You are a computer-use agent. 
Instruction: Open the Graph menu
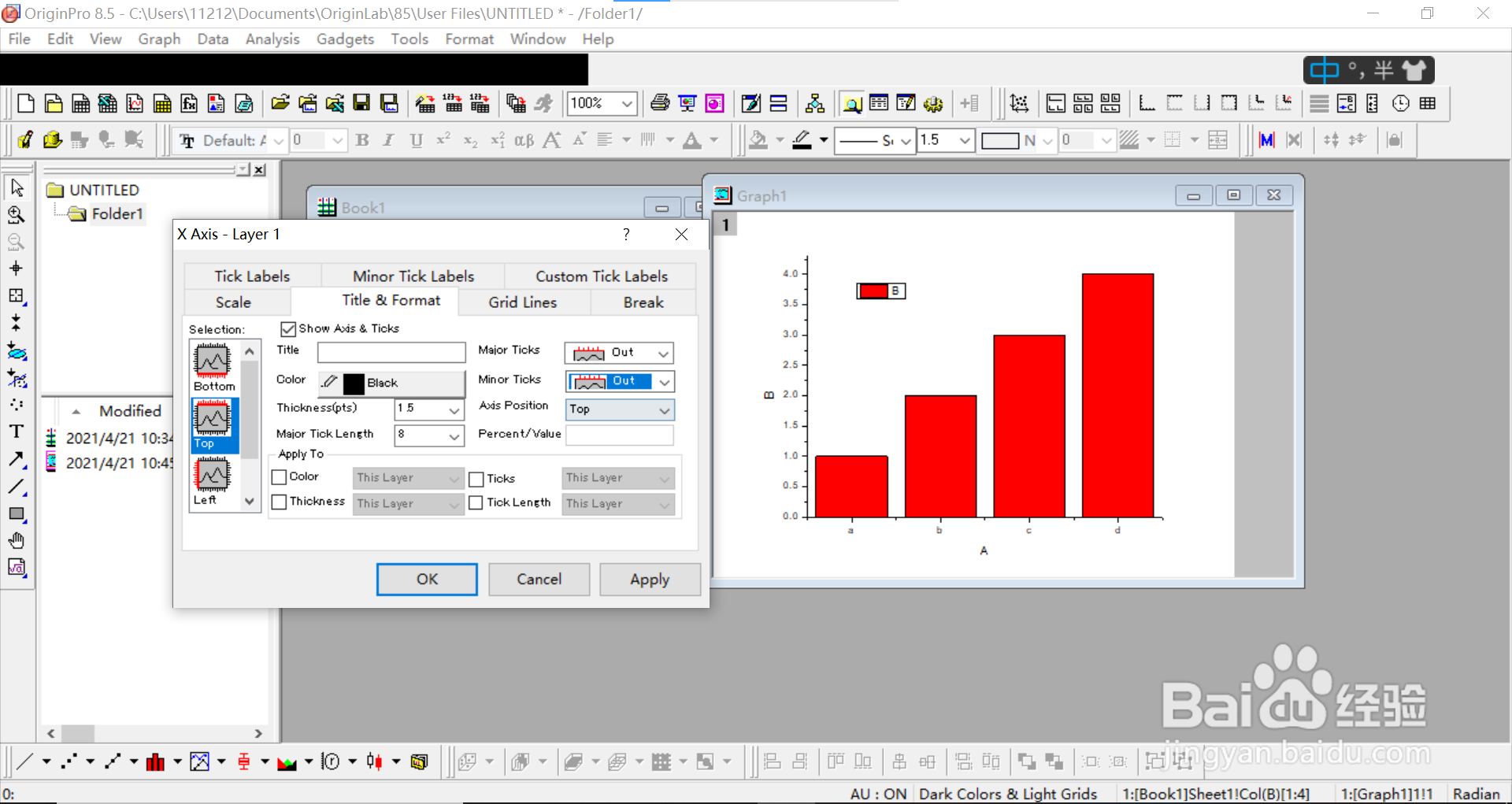[x=159, y=39]
